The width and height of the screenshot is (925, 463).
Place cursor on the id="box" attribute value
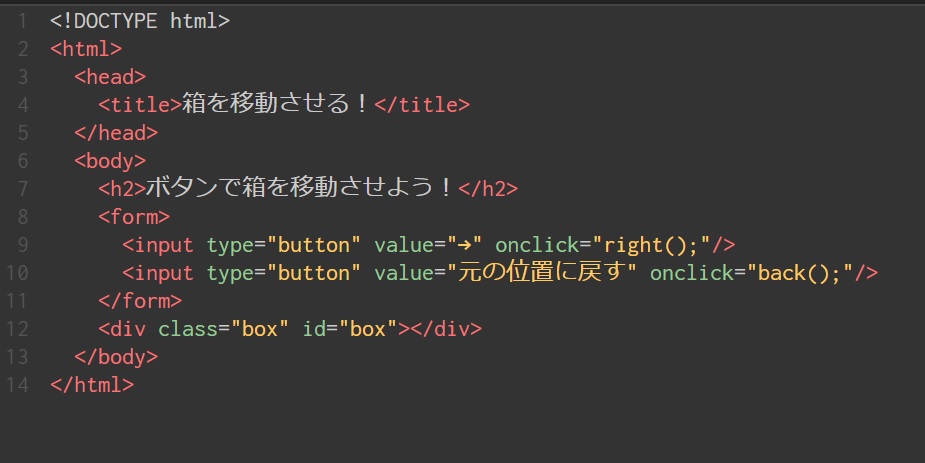pyautogui.click(x=367, y=328)
